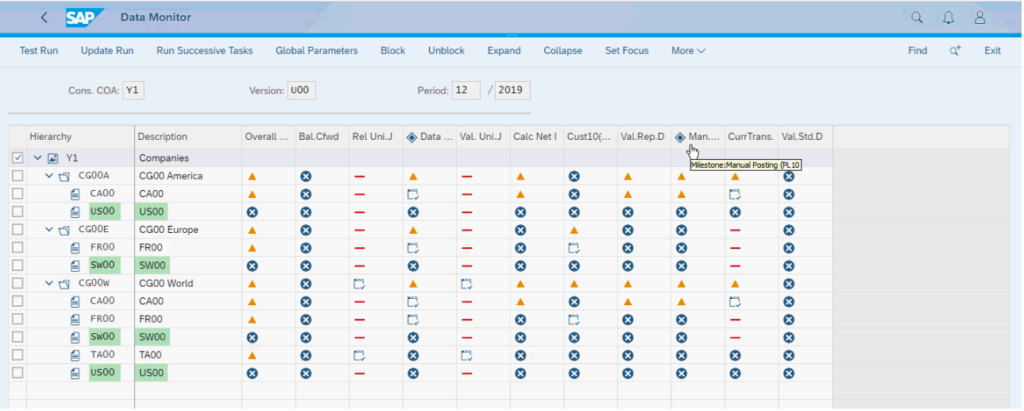Viewport: 1024px width, 411px height.
Task: Click the Collapse button
Action: coord(563,50)
